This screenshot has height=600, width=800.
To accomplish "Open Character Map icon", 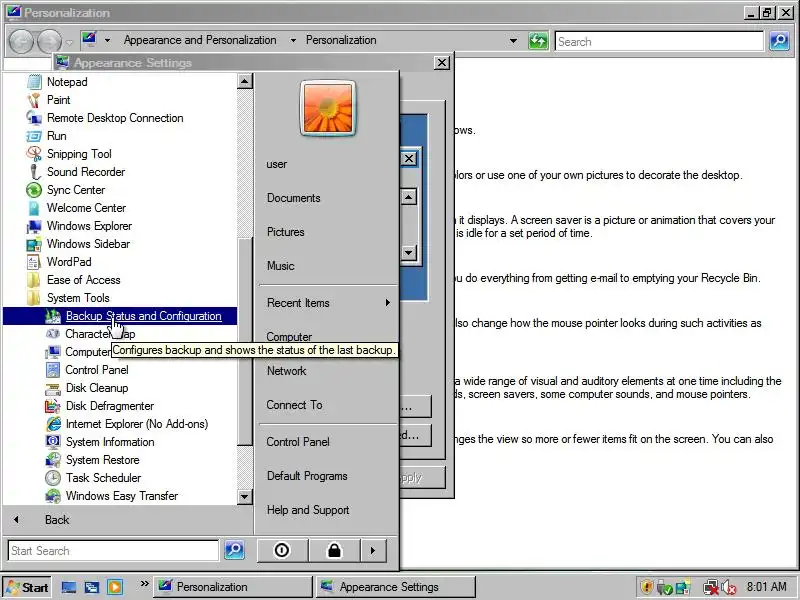I will pyautogui.click(x=53, y=334).
